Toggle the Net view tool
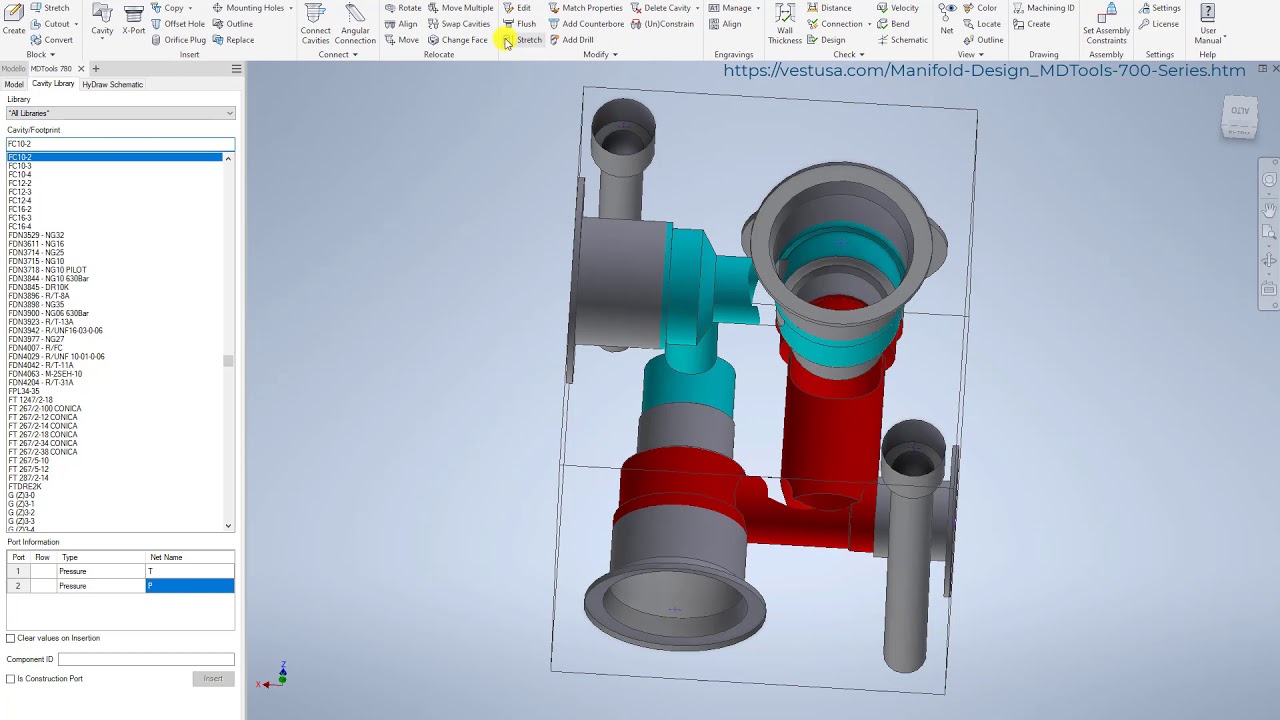Viewport: 1280px width, 720px height. coord(946,20)
